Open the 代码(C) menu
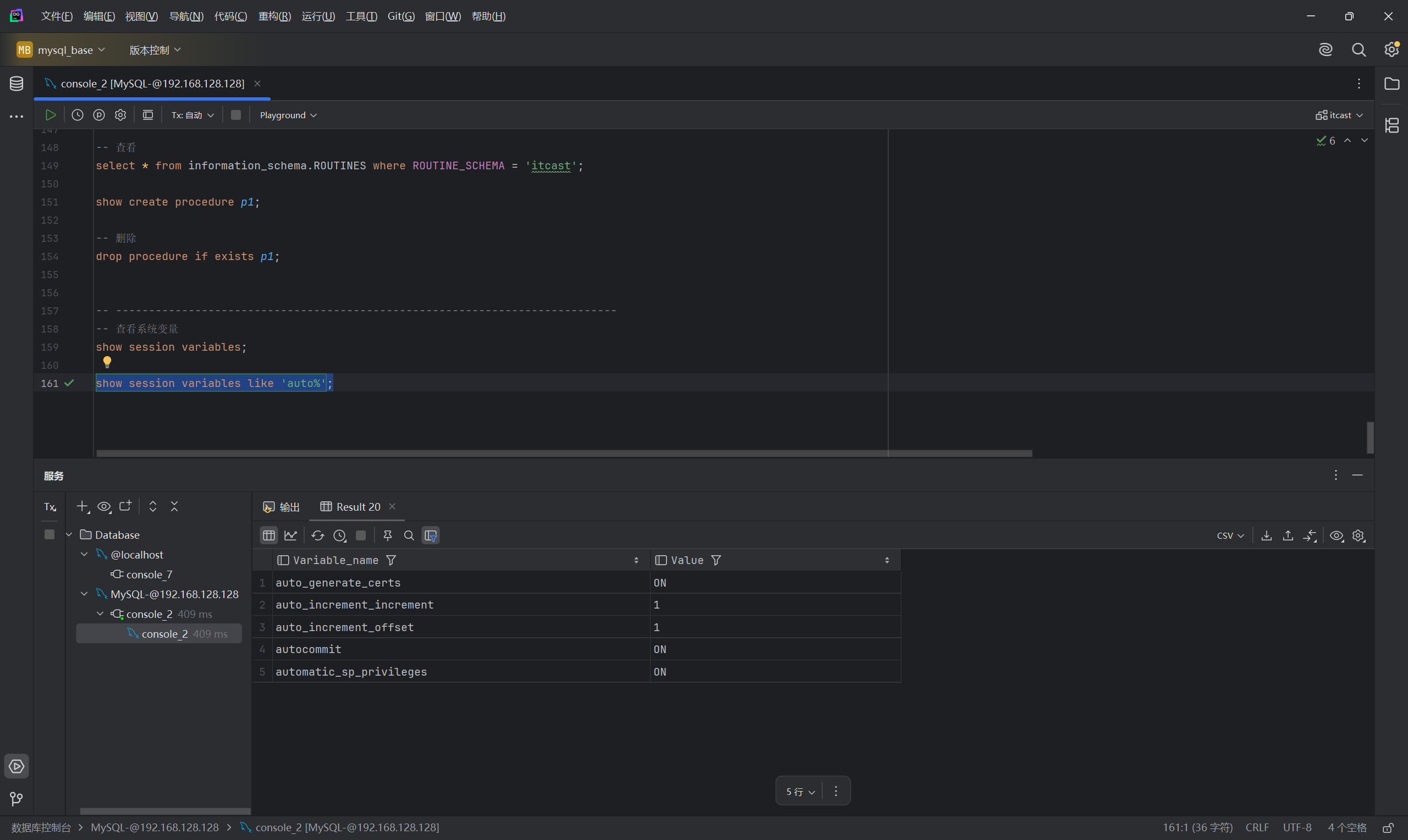This screenshot has width=1408, height=840. coord(230,16)
